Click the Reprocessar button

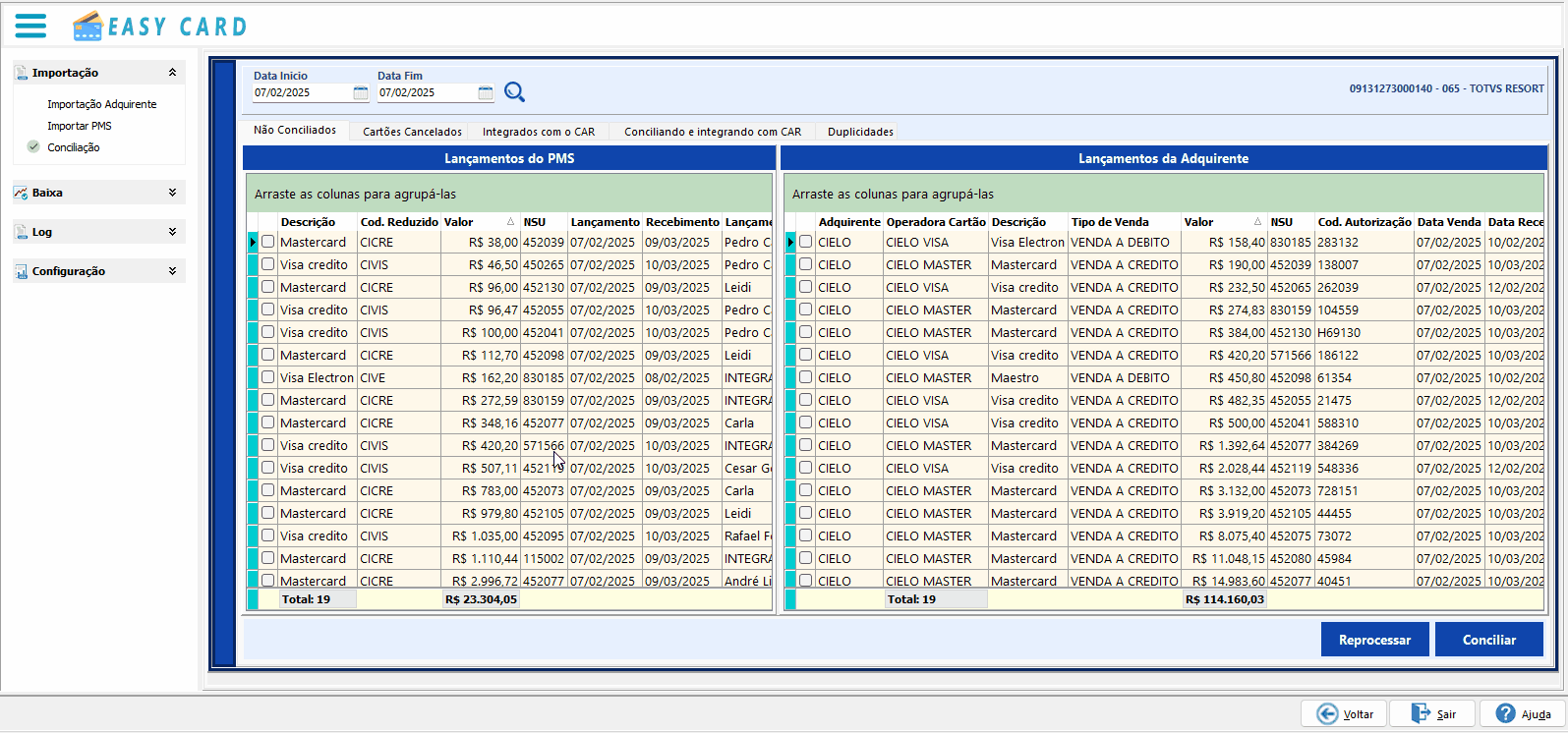(x=1374, y=640)
